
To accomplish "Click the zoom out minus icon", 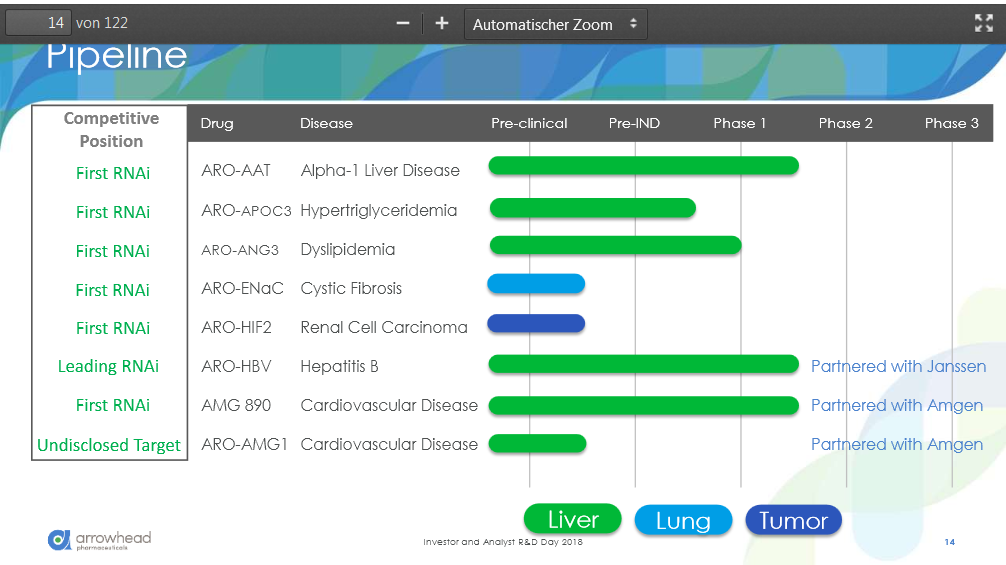I will point(403,24).
